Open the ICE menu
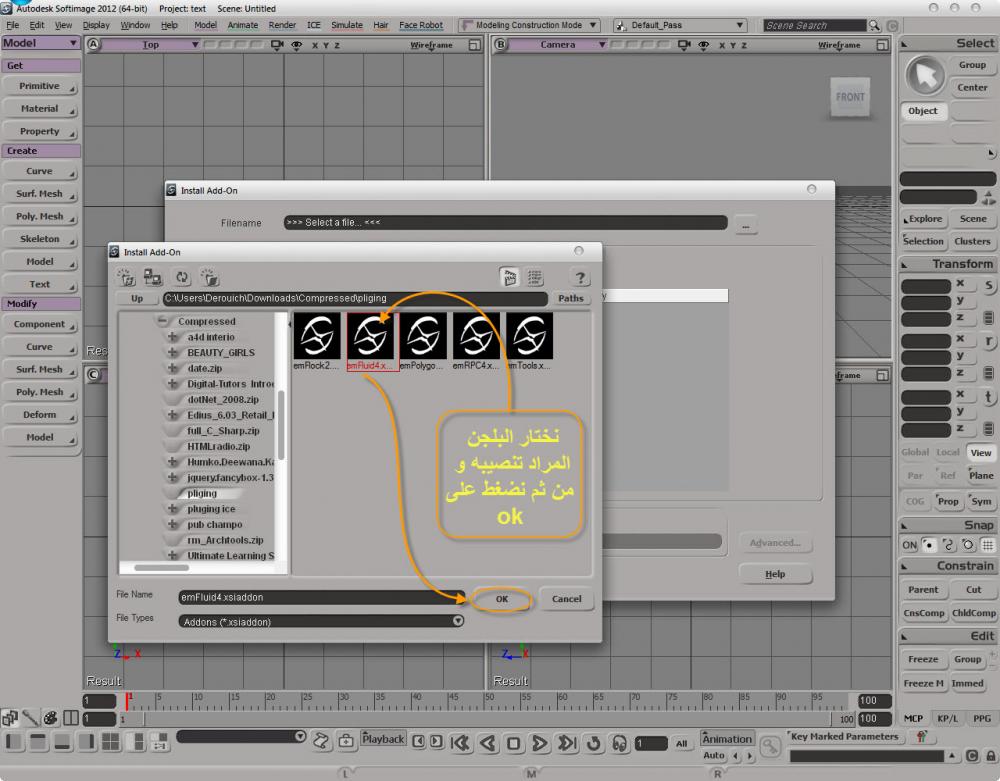Image resolution: width=1000 pixels, height=781 pixels. point(314,25)
